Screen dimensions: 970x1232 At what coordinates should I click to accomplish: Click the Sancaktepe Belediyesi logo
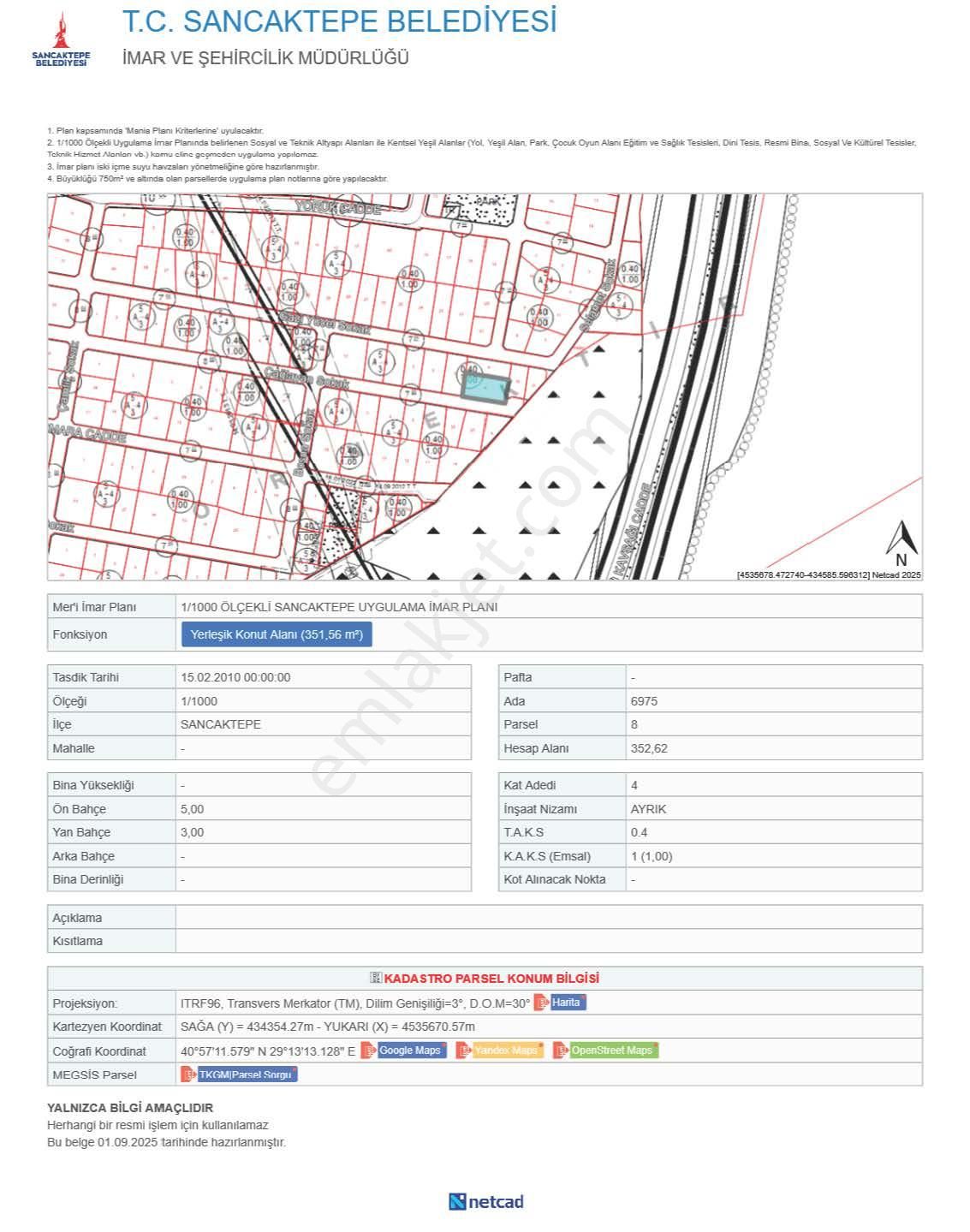pyautogui.click(x=61, y=40)
